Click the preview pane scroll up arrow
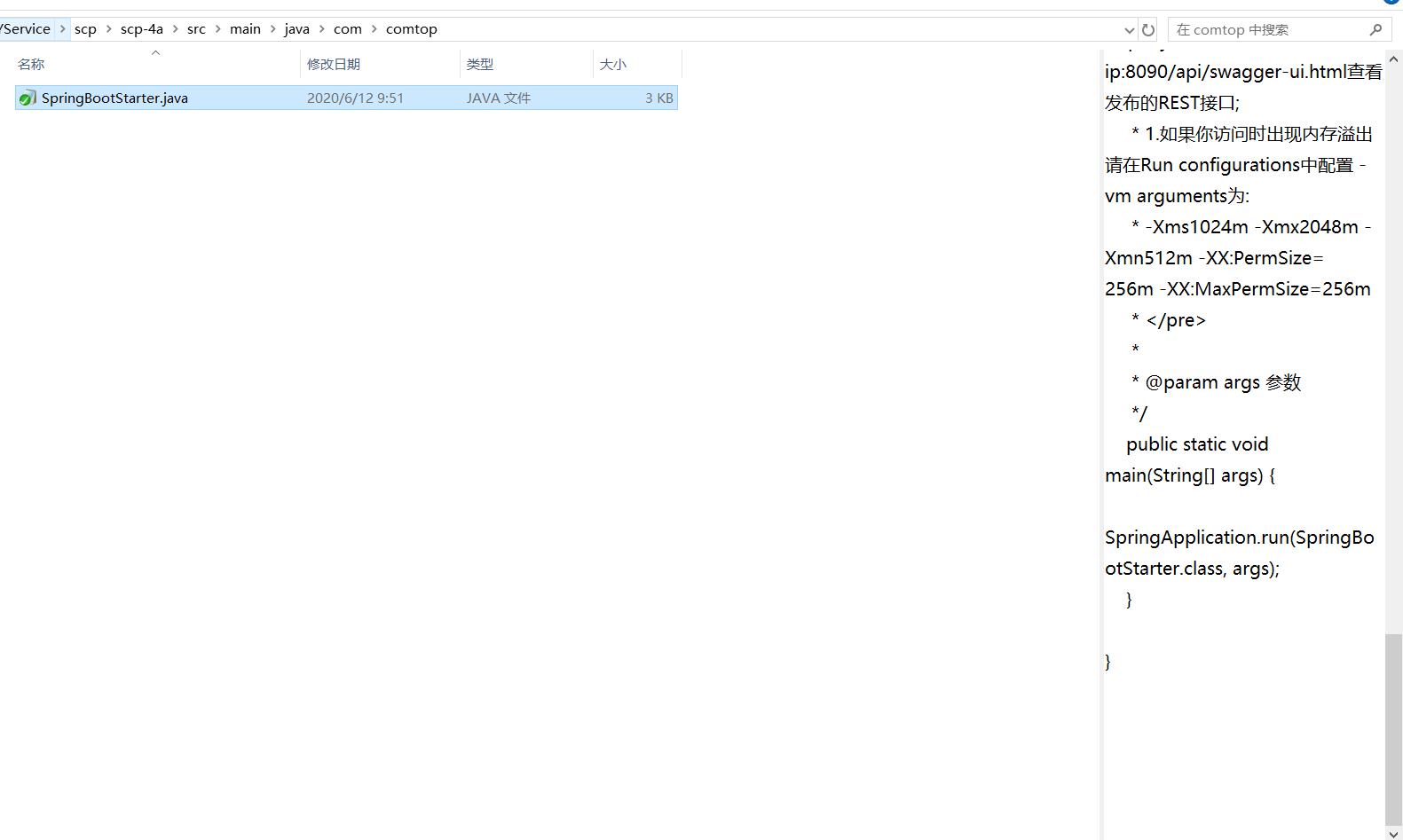The width and height of the screenshot is (1403, 840). click(x=1393, y=59)
